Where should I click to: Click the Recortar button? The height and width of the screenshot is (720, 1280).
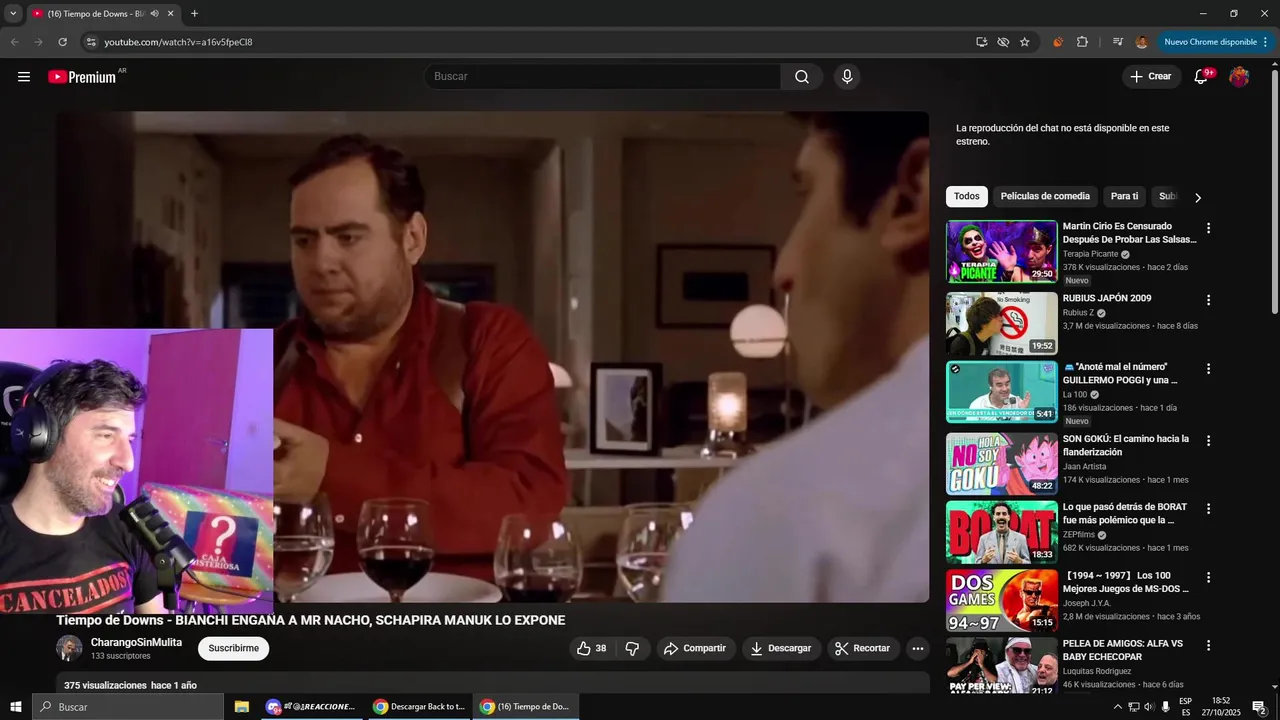pyautogui.click(x=862, y=648)
